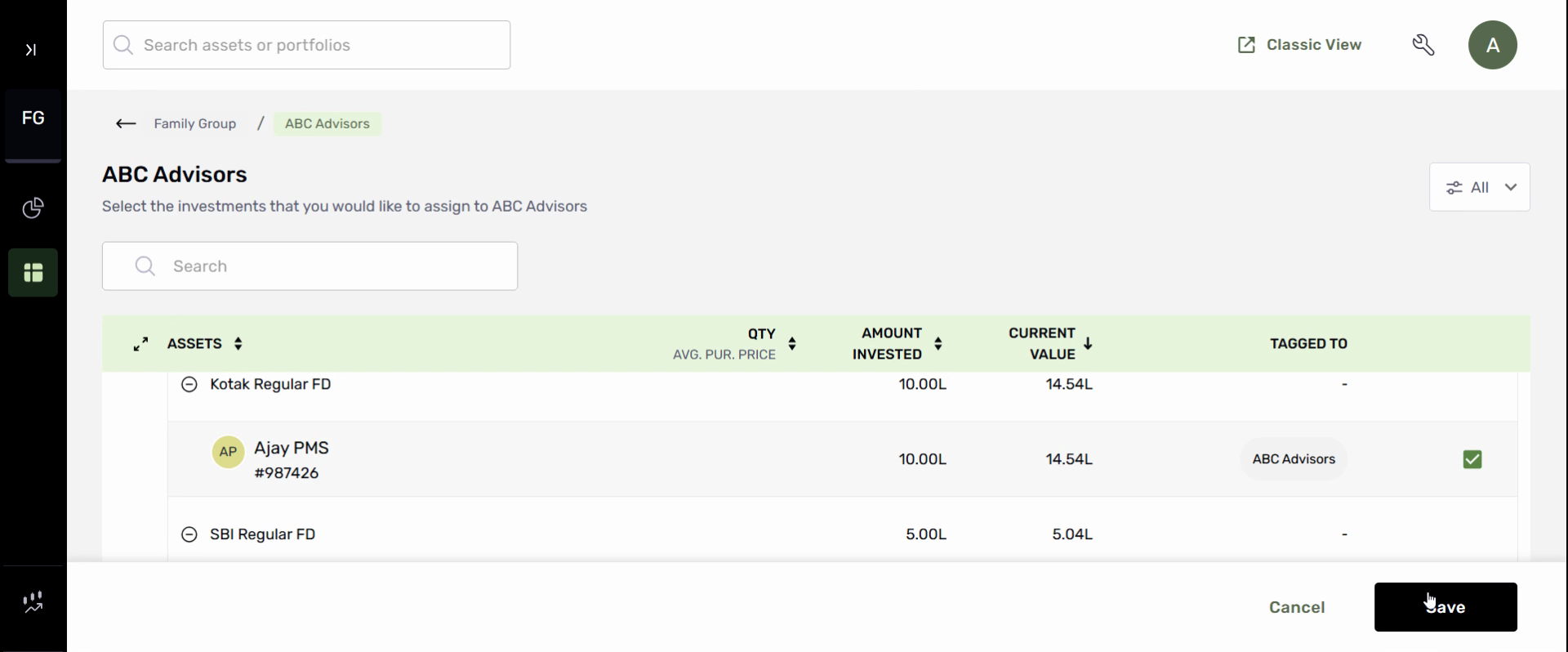Viewport: 1568px width, 652px height.
Task: Sort by Amount Invested column
Action: click(x=938, y=344)
